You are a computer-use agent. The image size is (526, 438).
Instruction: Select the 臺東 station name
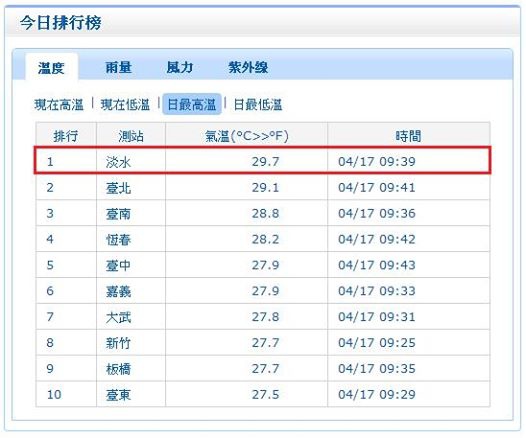coord(118,395)
